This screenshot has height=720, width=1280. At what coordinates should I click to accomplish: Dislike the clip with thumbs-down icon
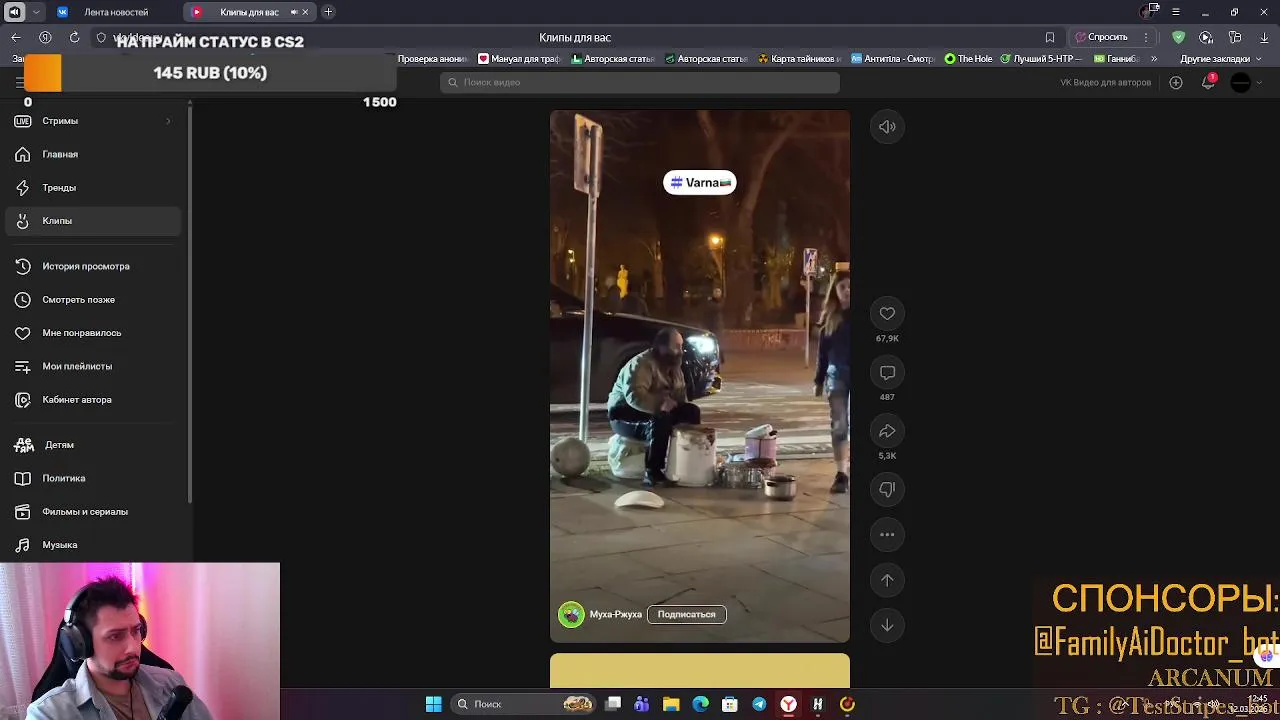[887, 489]
